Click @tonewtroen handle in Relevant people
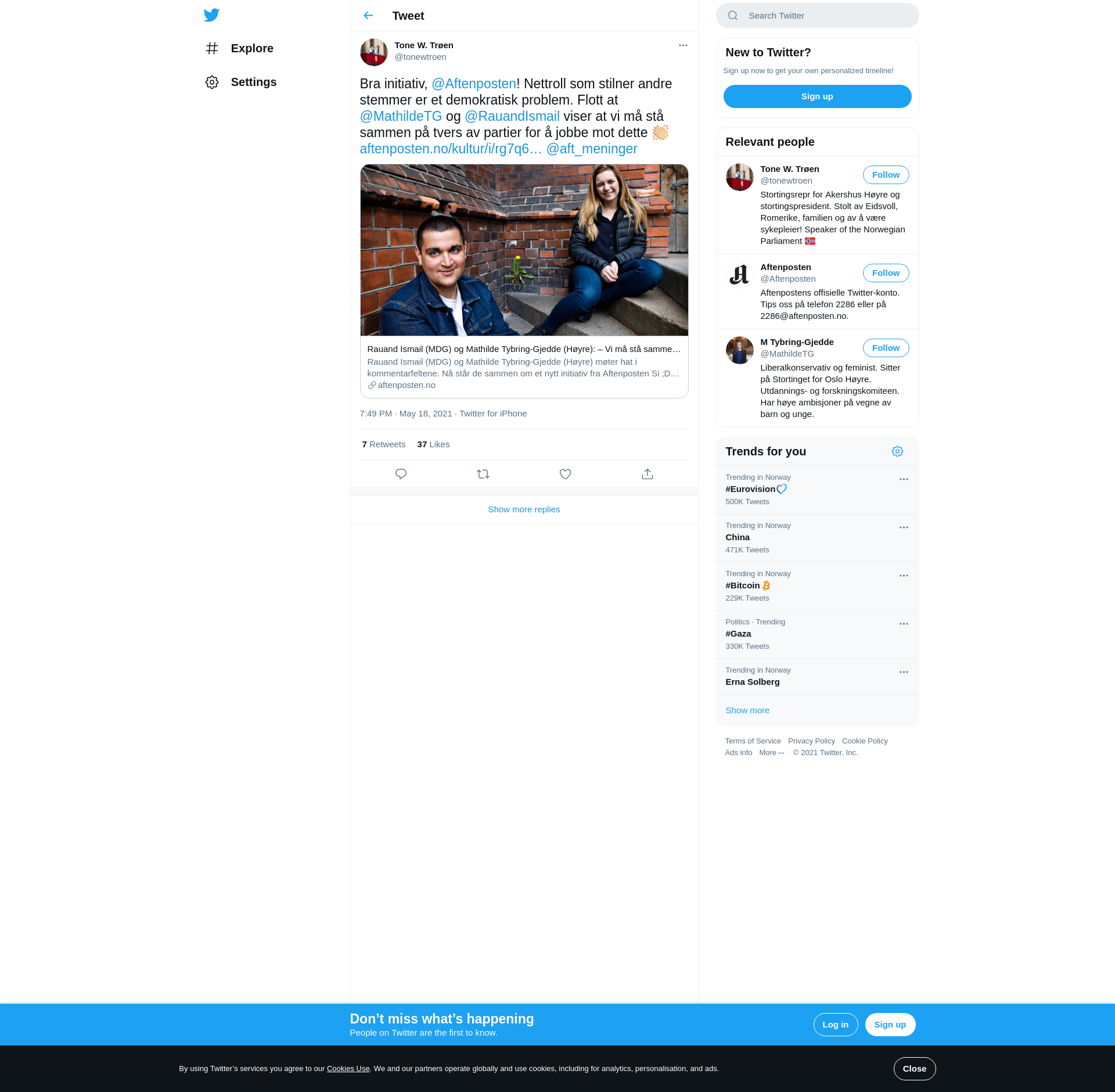The height and width of the screenshot is (1092, 1115). coord(786,181)
